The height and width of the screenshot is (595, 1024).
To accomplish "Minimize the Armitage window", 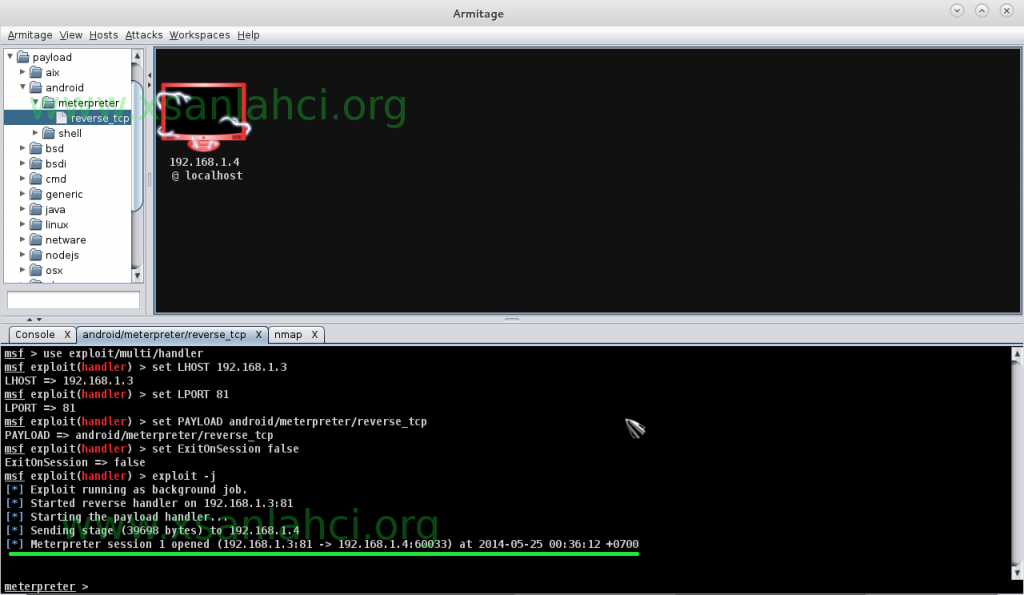I will pos(957,10).
